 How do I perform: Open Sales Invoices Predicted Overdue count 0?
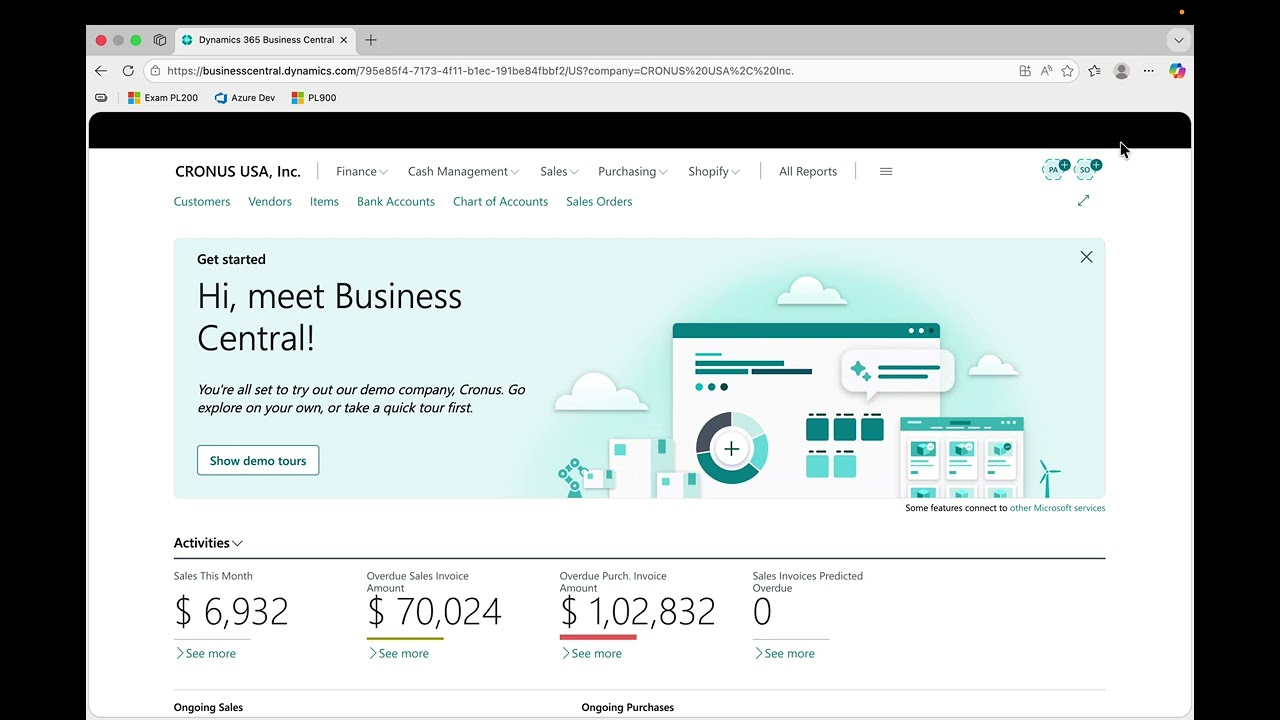coord(762,612)
